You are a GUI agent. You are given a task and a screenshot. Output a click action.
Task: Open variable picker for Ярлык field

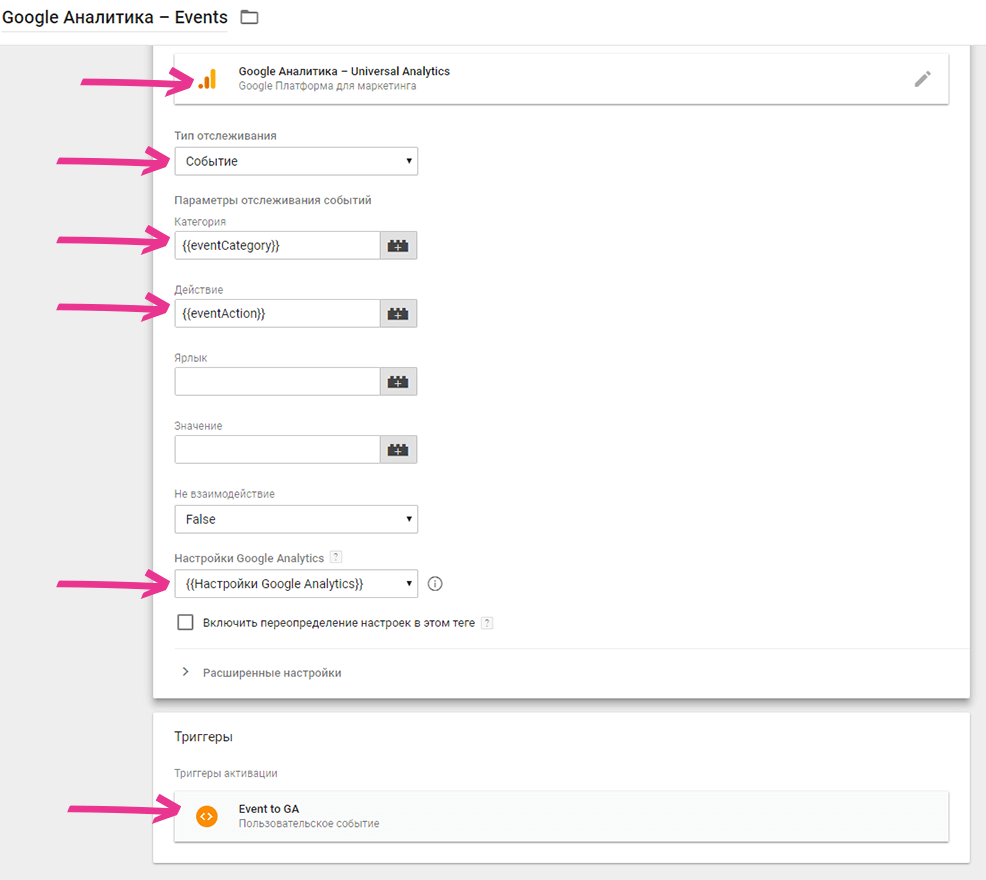398,381
